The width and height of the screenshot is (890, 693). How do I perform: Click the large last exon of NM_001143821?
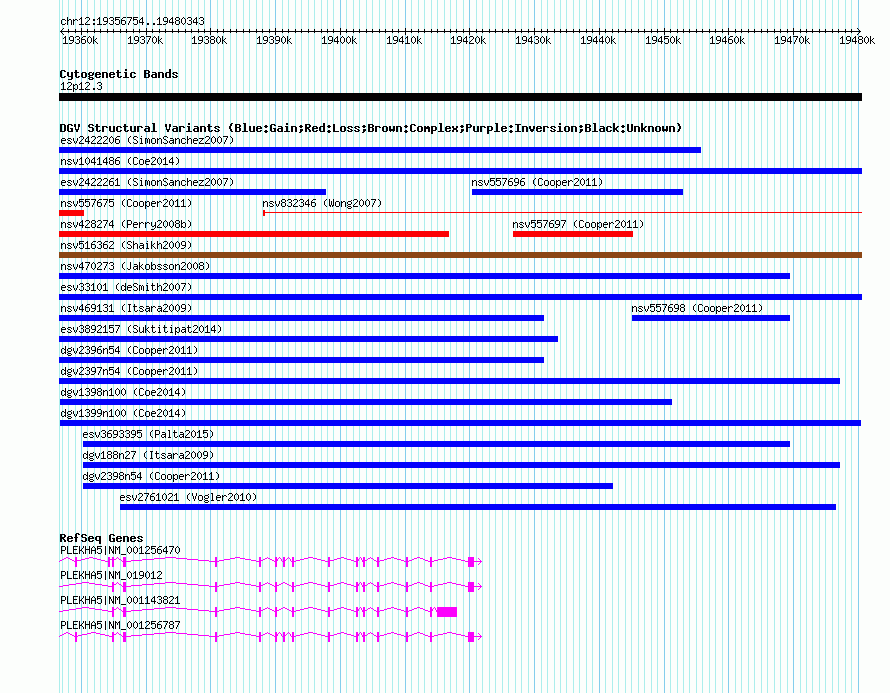447,611
